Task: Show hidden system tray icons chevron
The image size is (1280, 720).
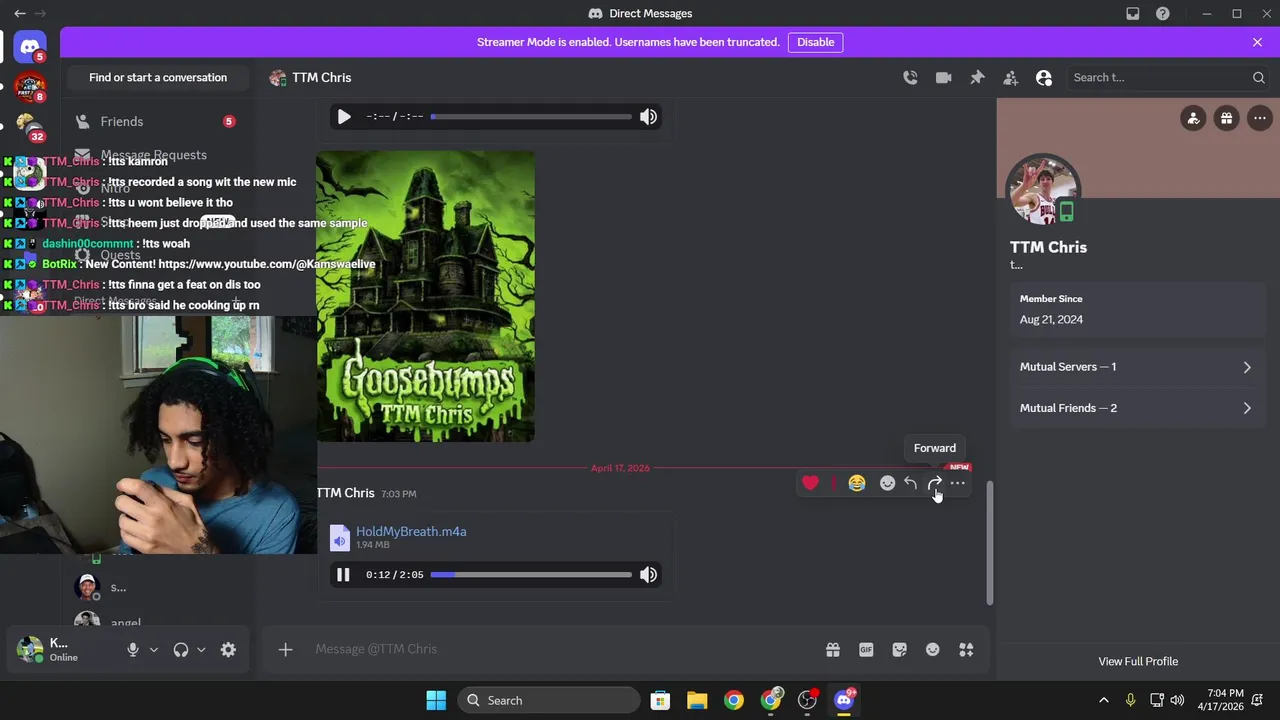Action: [1104, 700]
